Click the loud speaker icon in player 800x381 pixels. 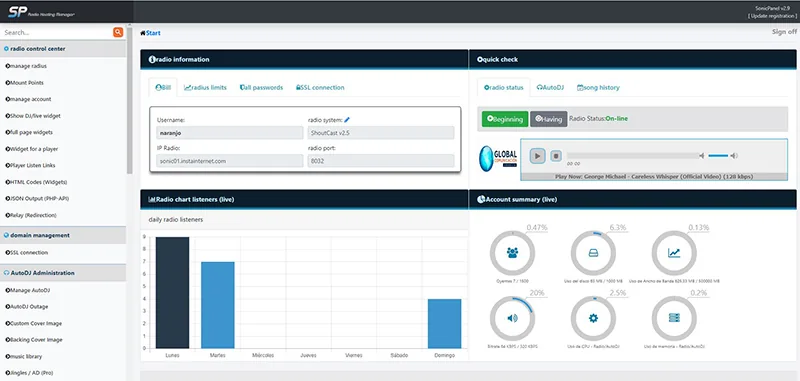pyautogui.click(x=734, y=156)
